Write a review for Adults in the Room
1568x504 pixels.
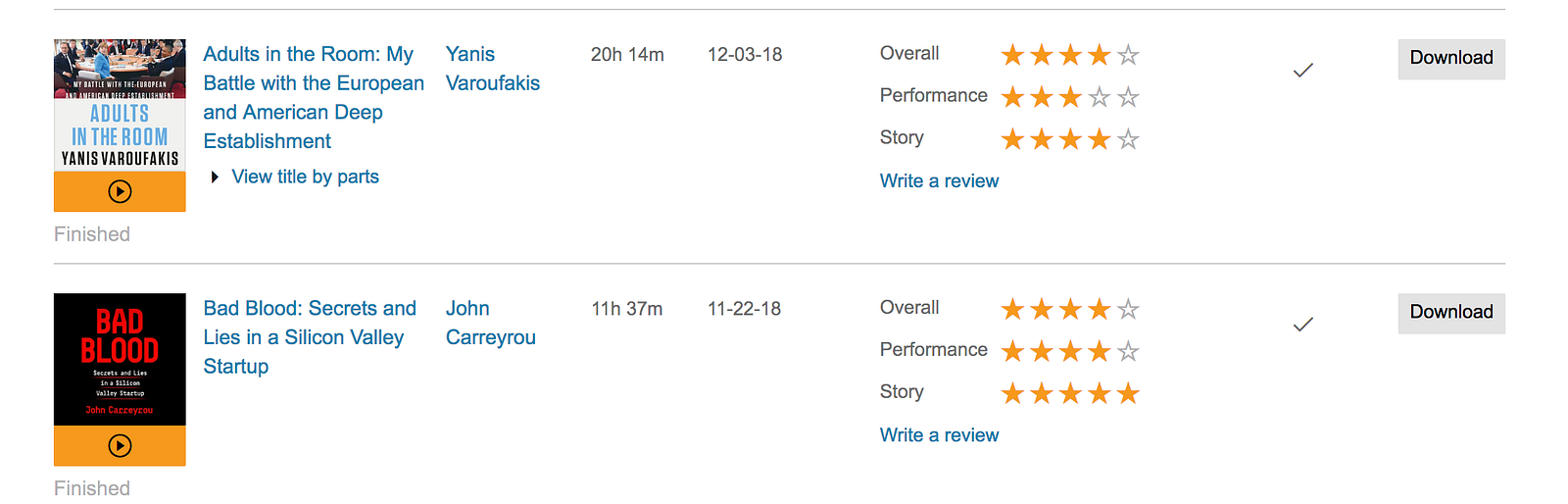[x=939, y=181]
